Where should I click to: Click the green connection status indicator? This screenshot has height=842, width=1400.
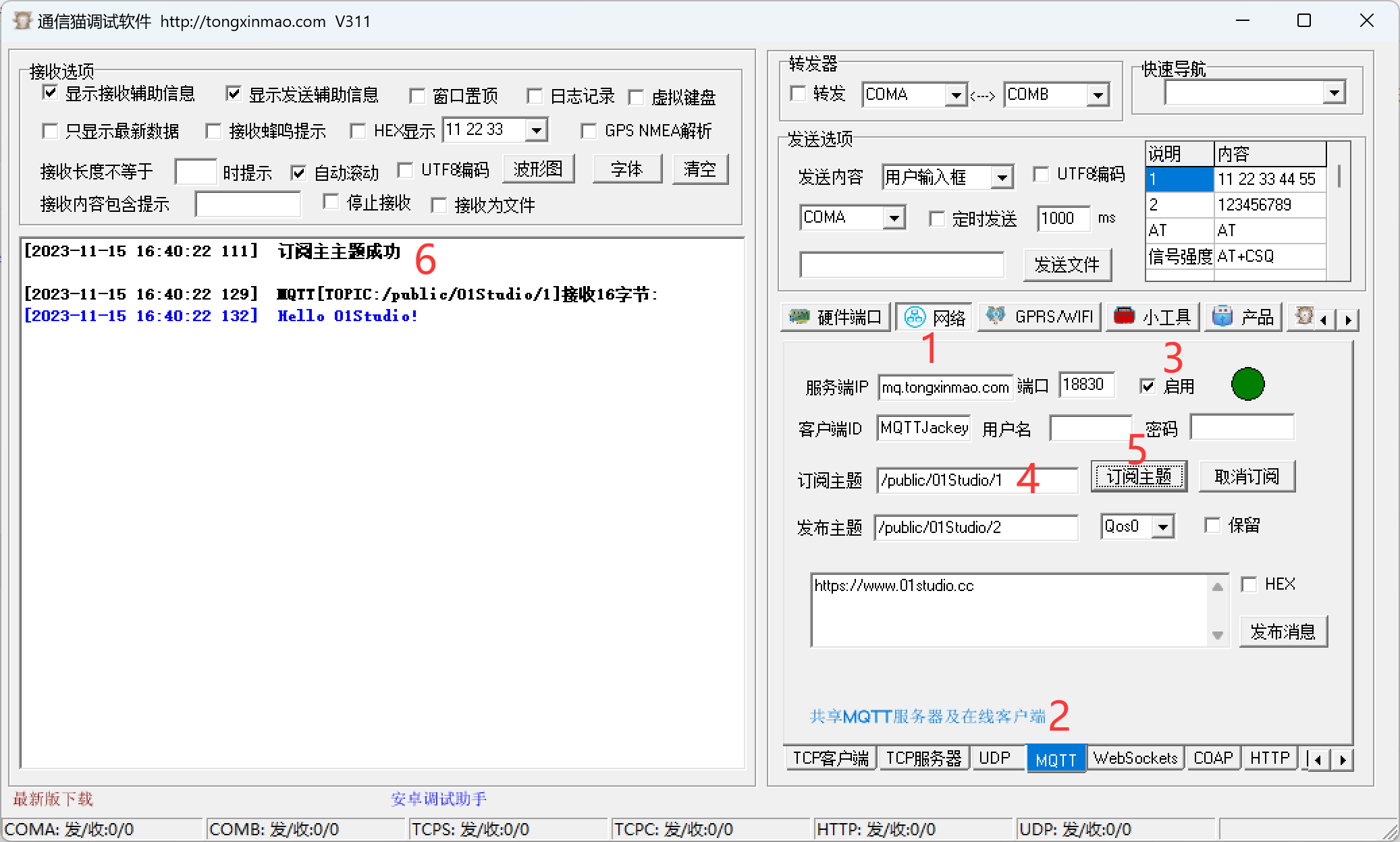click(x=1247, y=384)
